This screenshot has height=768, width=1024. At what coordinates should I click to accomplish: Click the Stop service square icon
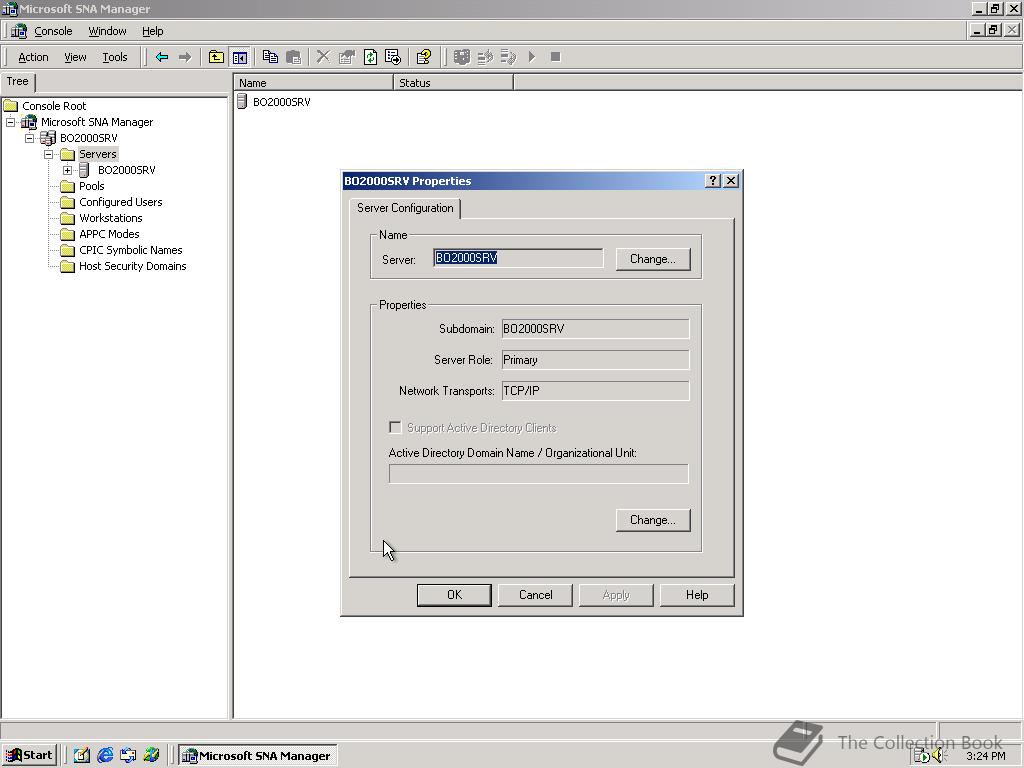(555, 57)
